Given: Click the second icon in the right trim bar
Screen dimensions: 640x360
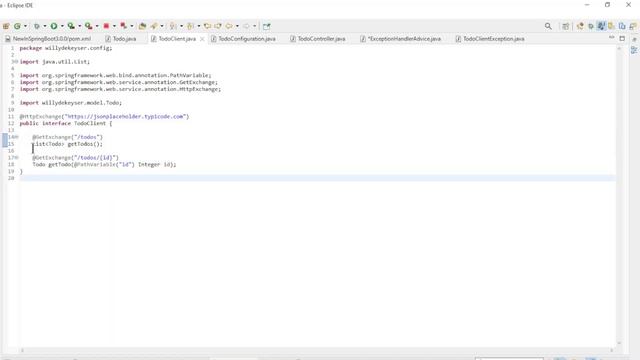Looking at the screenshot, I should pos(634,50).
